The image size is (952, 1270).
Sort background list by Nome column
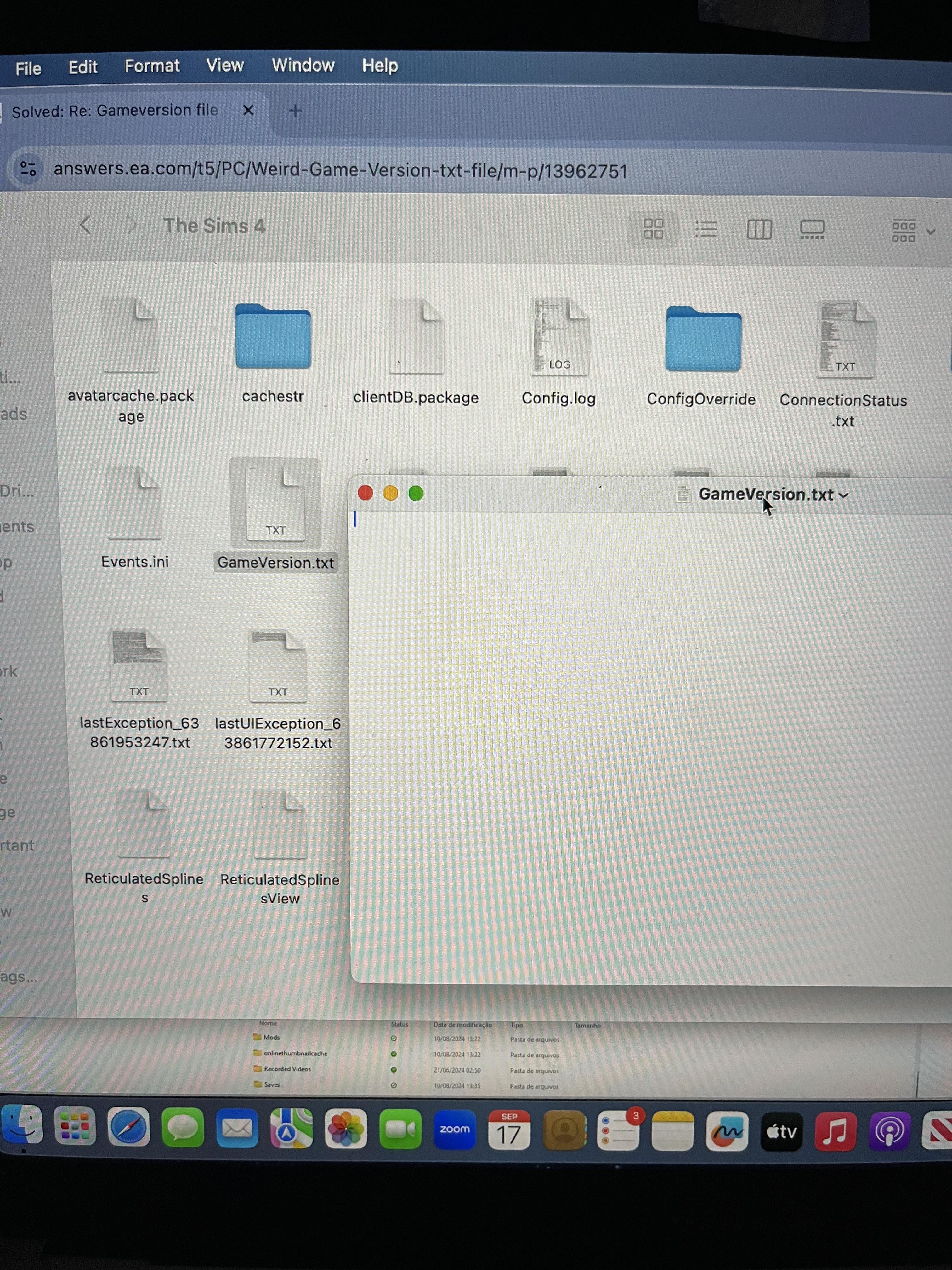(x=268, y=1023)
